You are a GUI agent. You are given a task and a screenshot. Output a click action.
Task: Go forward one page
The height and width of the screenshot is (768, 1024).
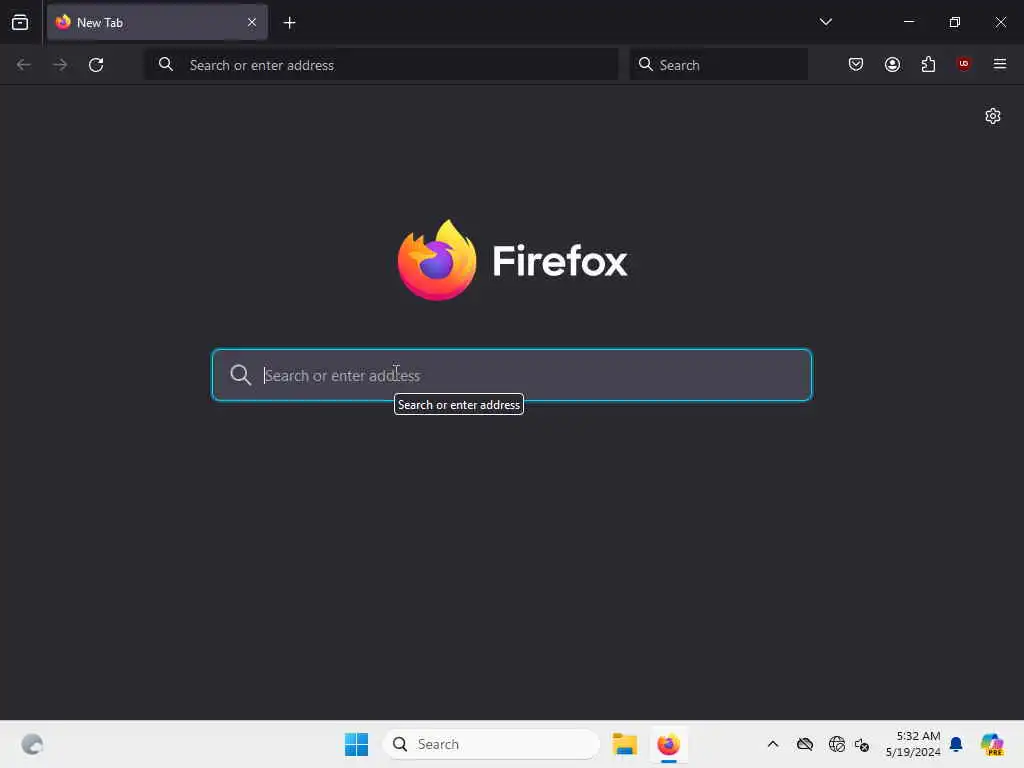pos(60,65)
